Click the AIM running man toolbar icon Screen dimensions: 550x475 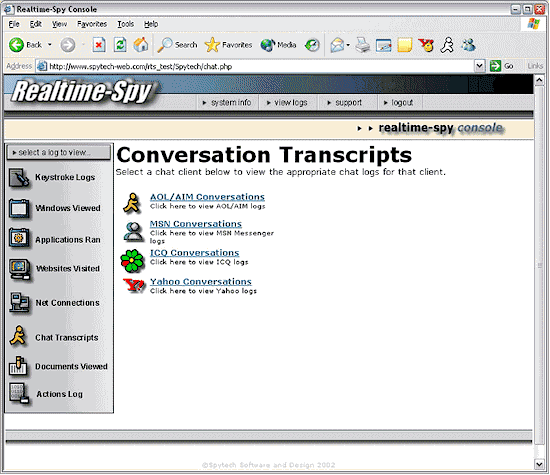[x=447, y=45]
